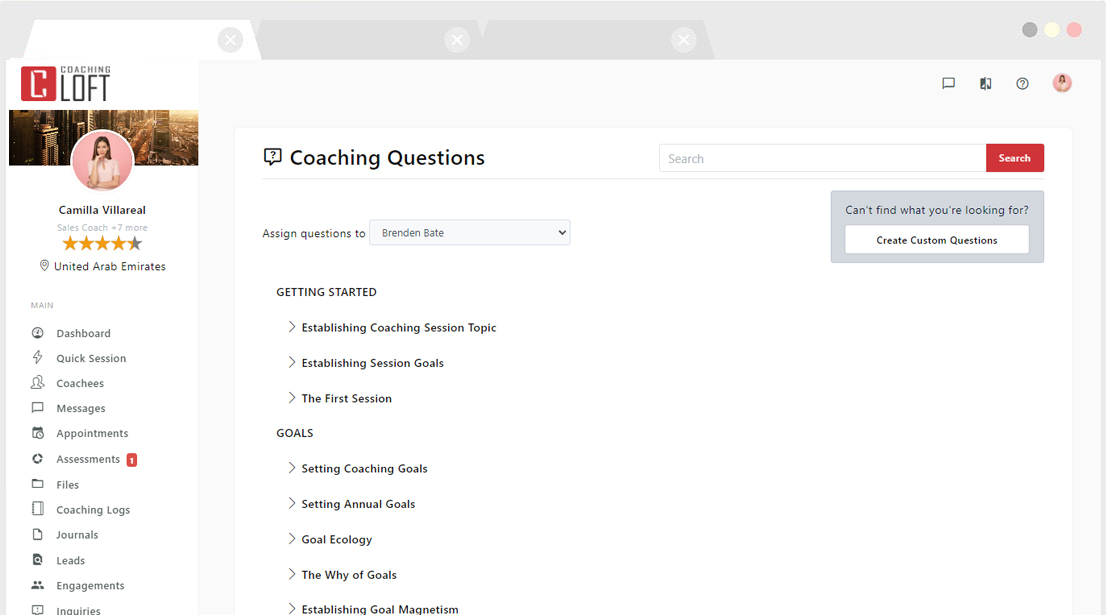
Task: Open Assessments in the sidebar menu
Action: tap(88, 459)
